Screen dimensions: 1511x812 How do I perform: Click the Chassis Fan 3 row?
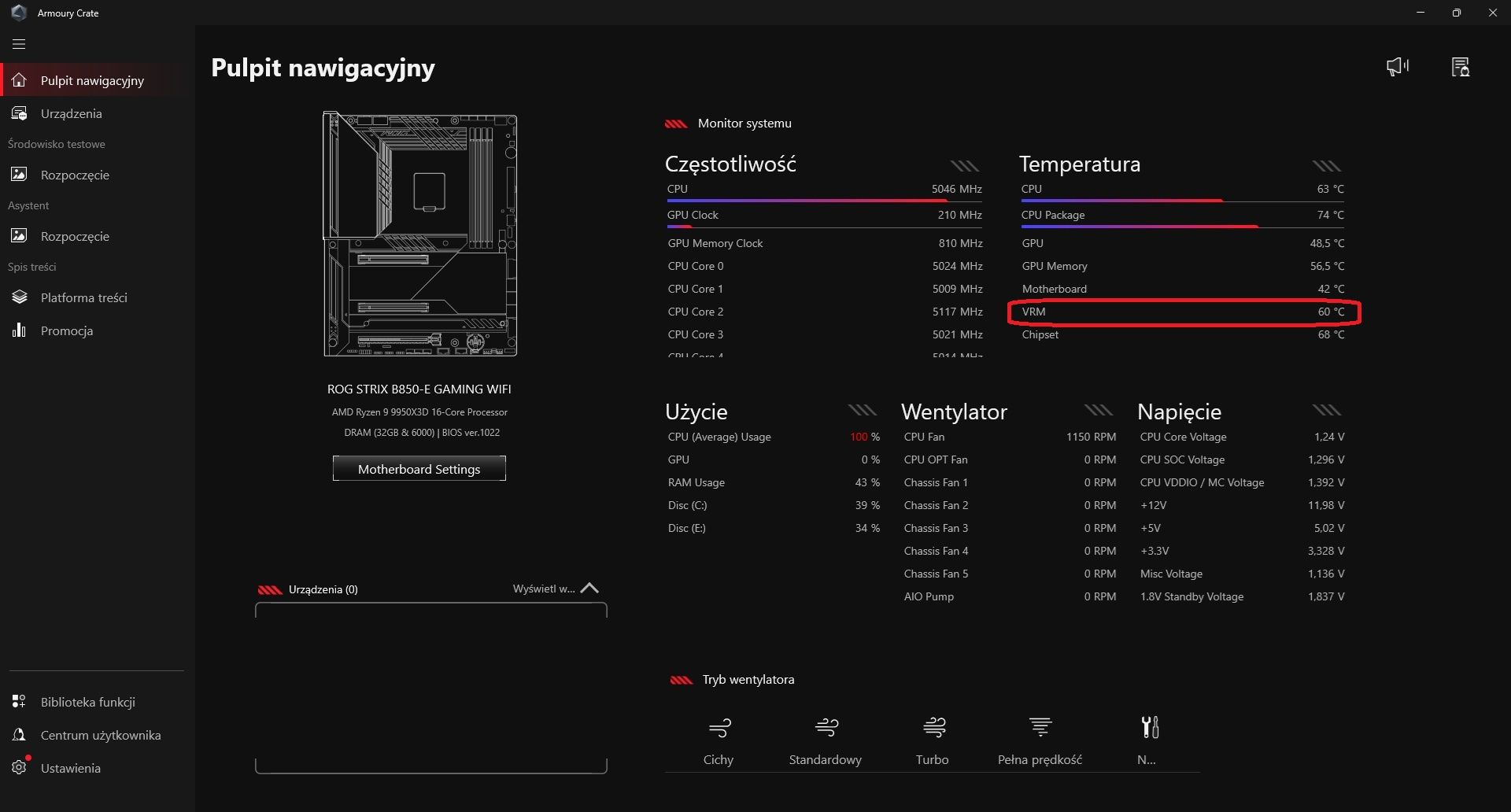(1010, 528)
